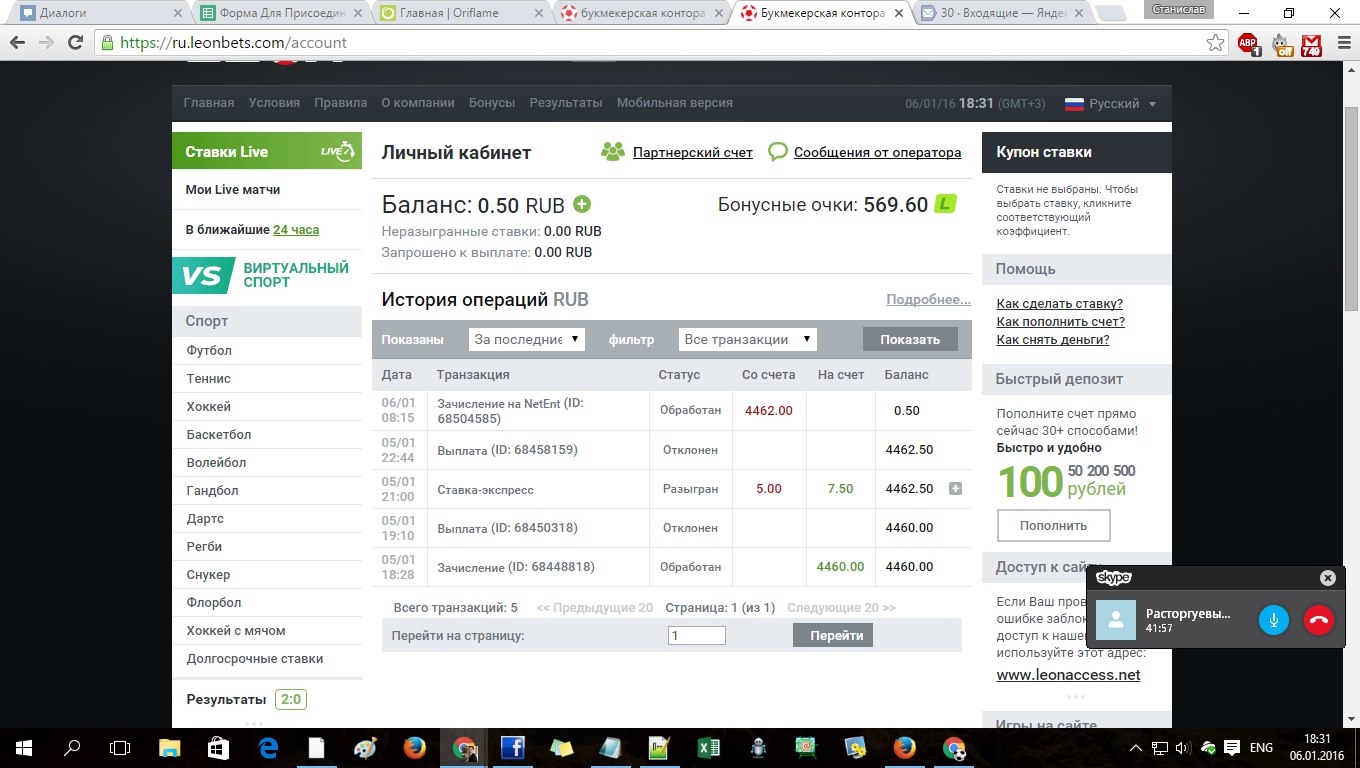This screenshot has width=1360, height=768.
Task: Click the extension icon labeled off
Action: pos(1281,44)
